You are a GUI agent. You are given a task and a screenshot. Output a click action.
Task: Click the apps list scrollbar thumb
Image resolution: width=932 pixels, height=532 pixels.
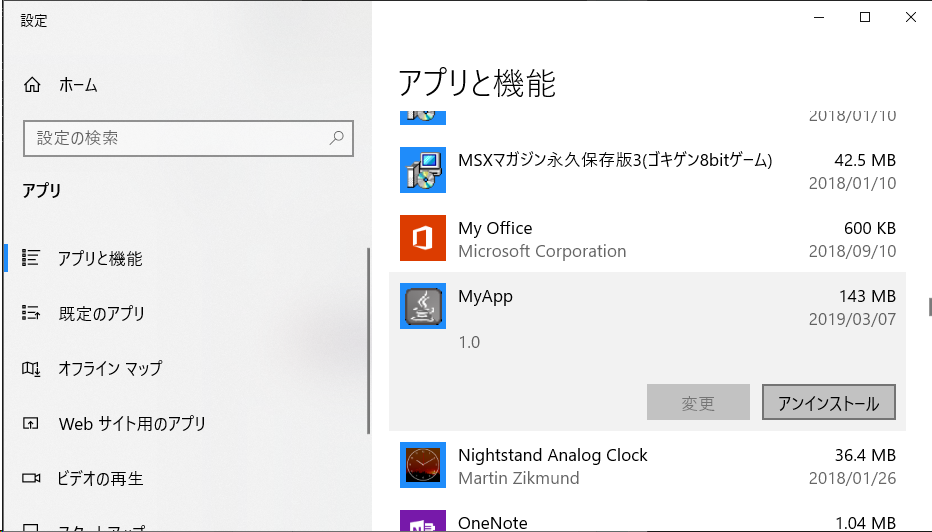930,307
